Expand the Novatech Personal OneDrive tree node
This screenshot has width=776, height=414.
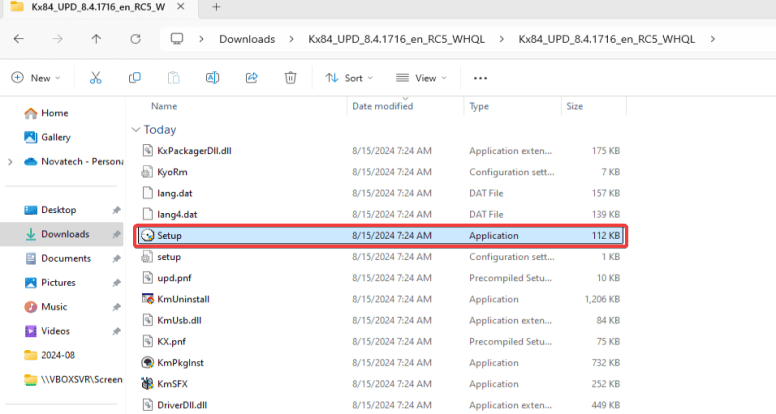point(10,161)
